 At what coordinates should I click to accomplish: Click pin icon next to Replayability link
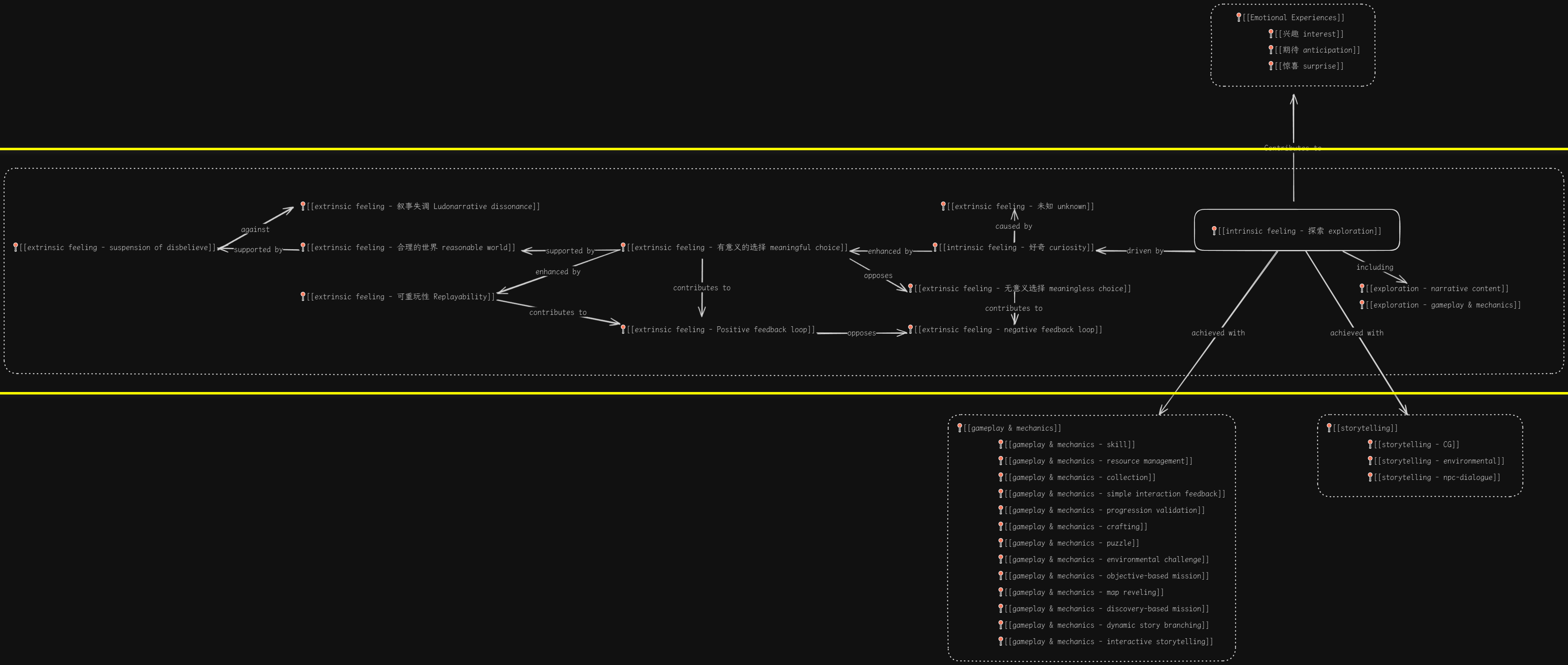[x=303, y=296]
